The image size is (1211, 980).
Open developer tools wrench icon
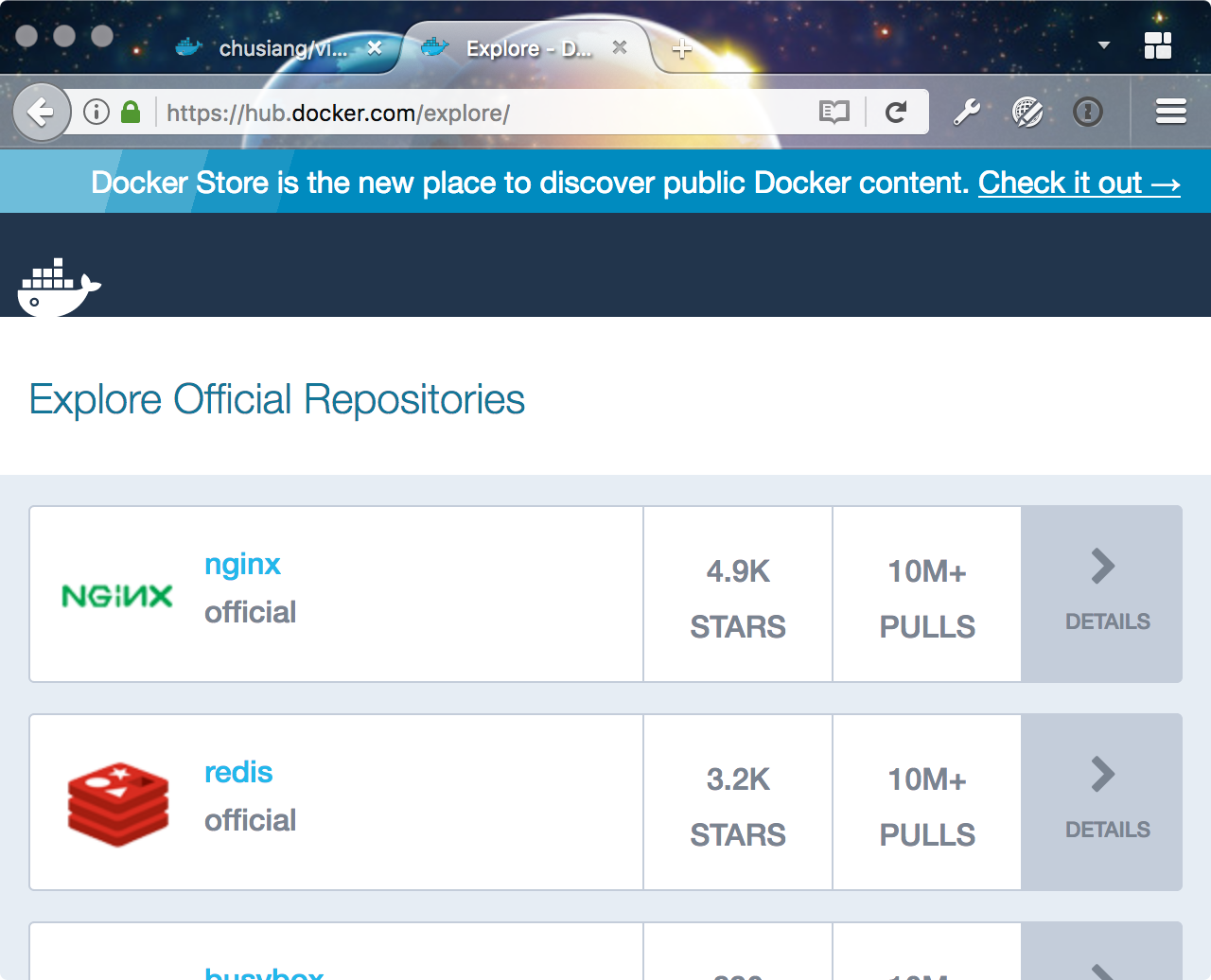click(x=966, y=113)
